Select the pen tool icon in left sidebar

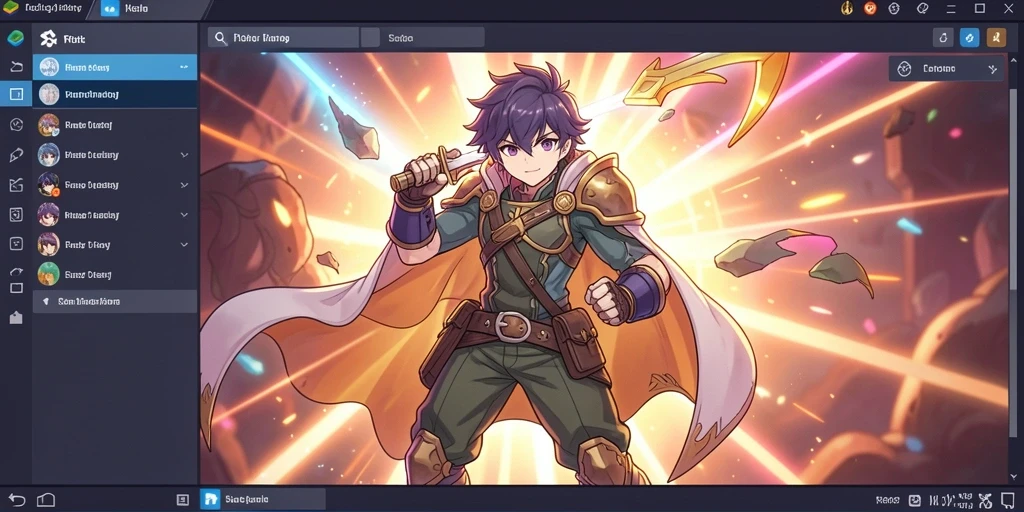16,155
